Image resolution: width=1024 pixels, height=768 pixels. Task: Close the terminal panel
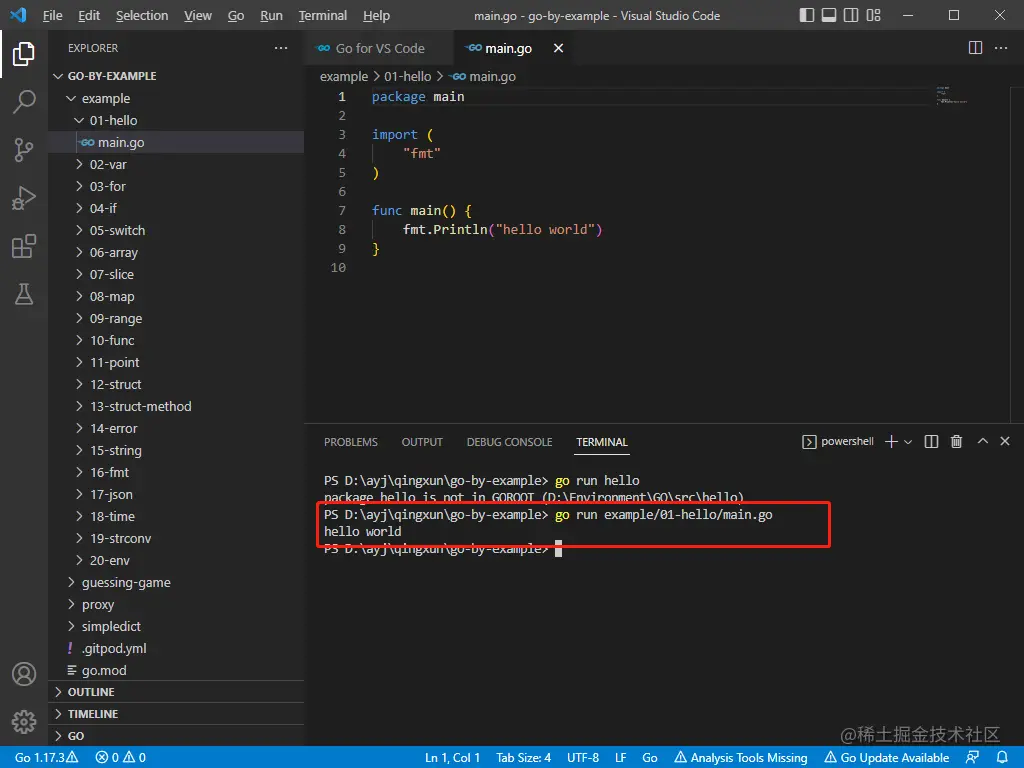point(1005,441)
